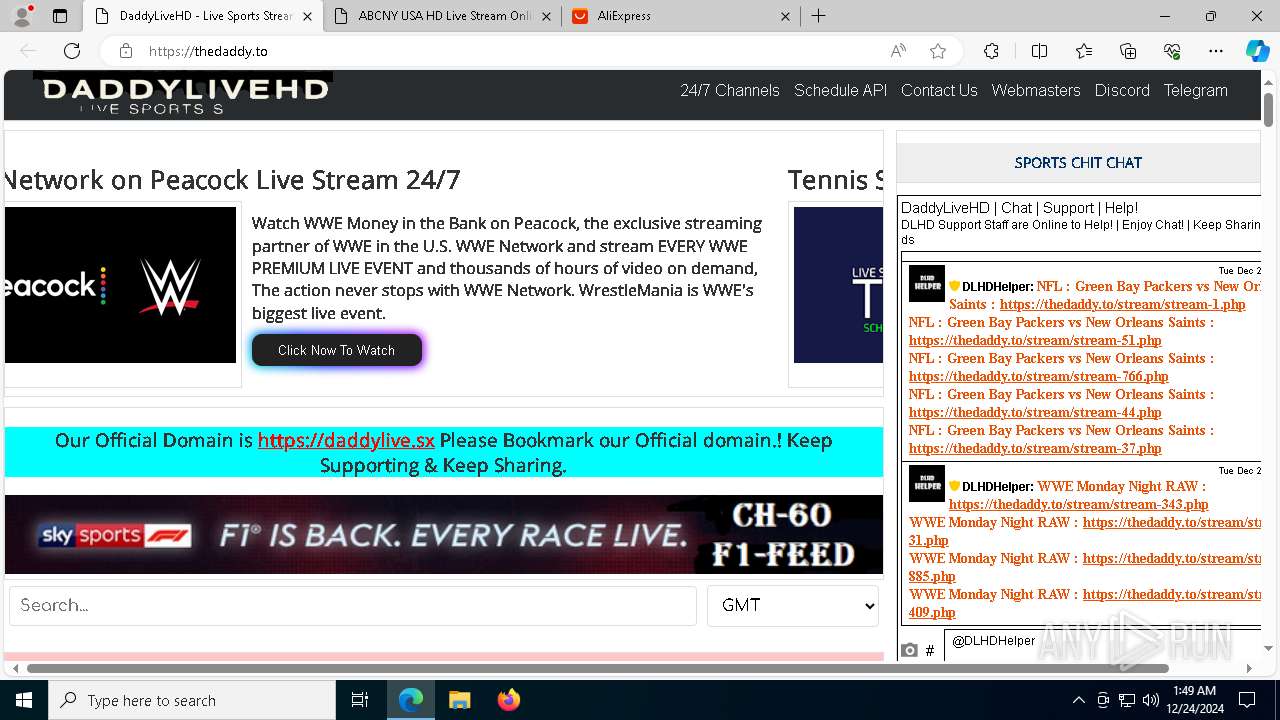The height and width of the screenshot is (720, 1280).
Task: Open the stream-37.php chat link
Action: (x=1035, y=449)
